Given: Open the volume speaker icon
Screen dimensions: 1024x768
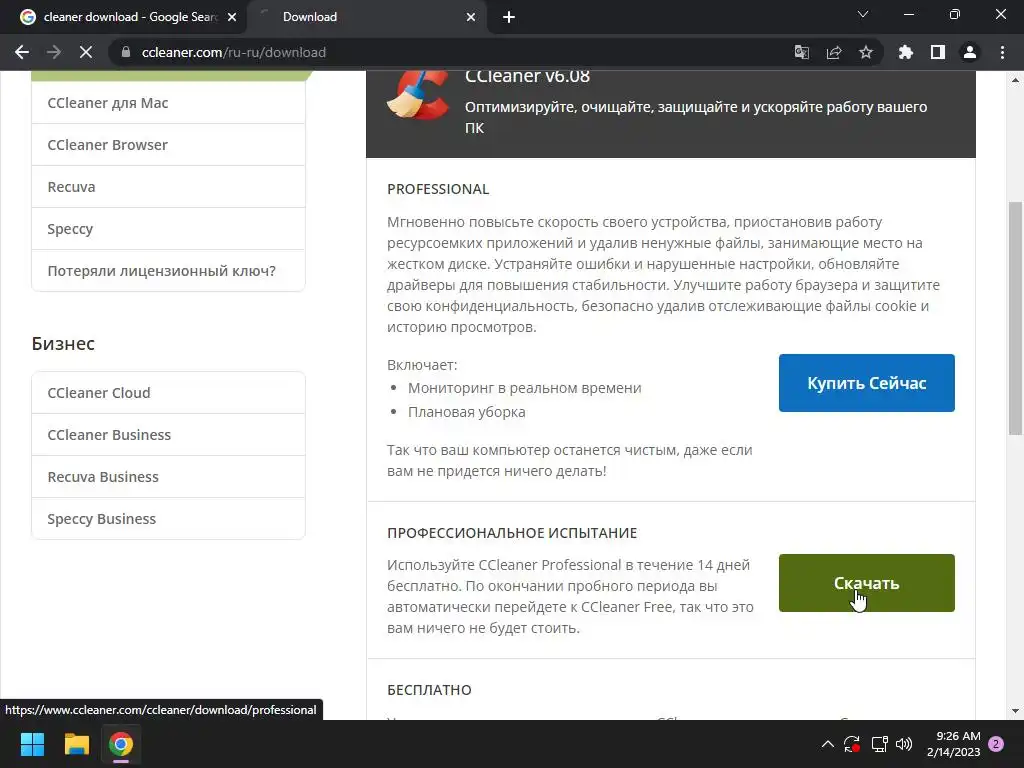Looking at the screenshot, I should point(904,744).
